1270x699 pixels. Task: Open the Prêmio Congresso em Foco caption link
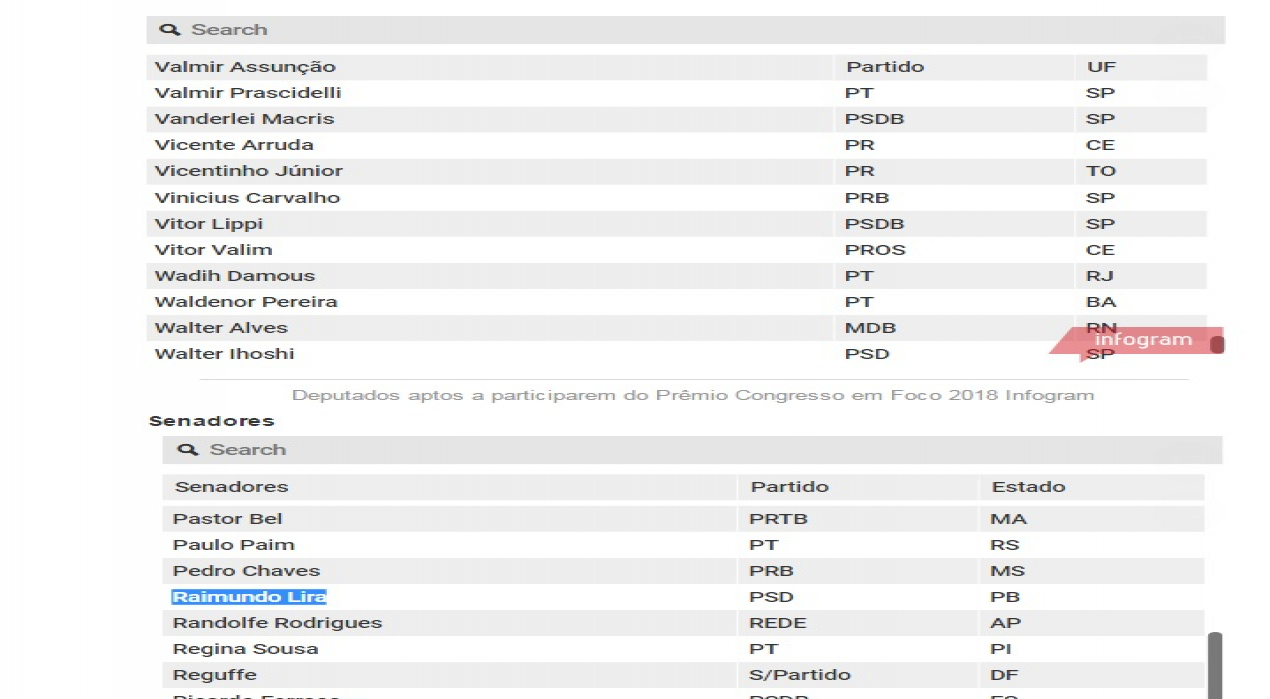point(692,395)
